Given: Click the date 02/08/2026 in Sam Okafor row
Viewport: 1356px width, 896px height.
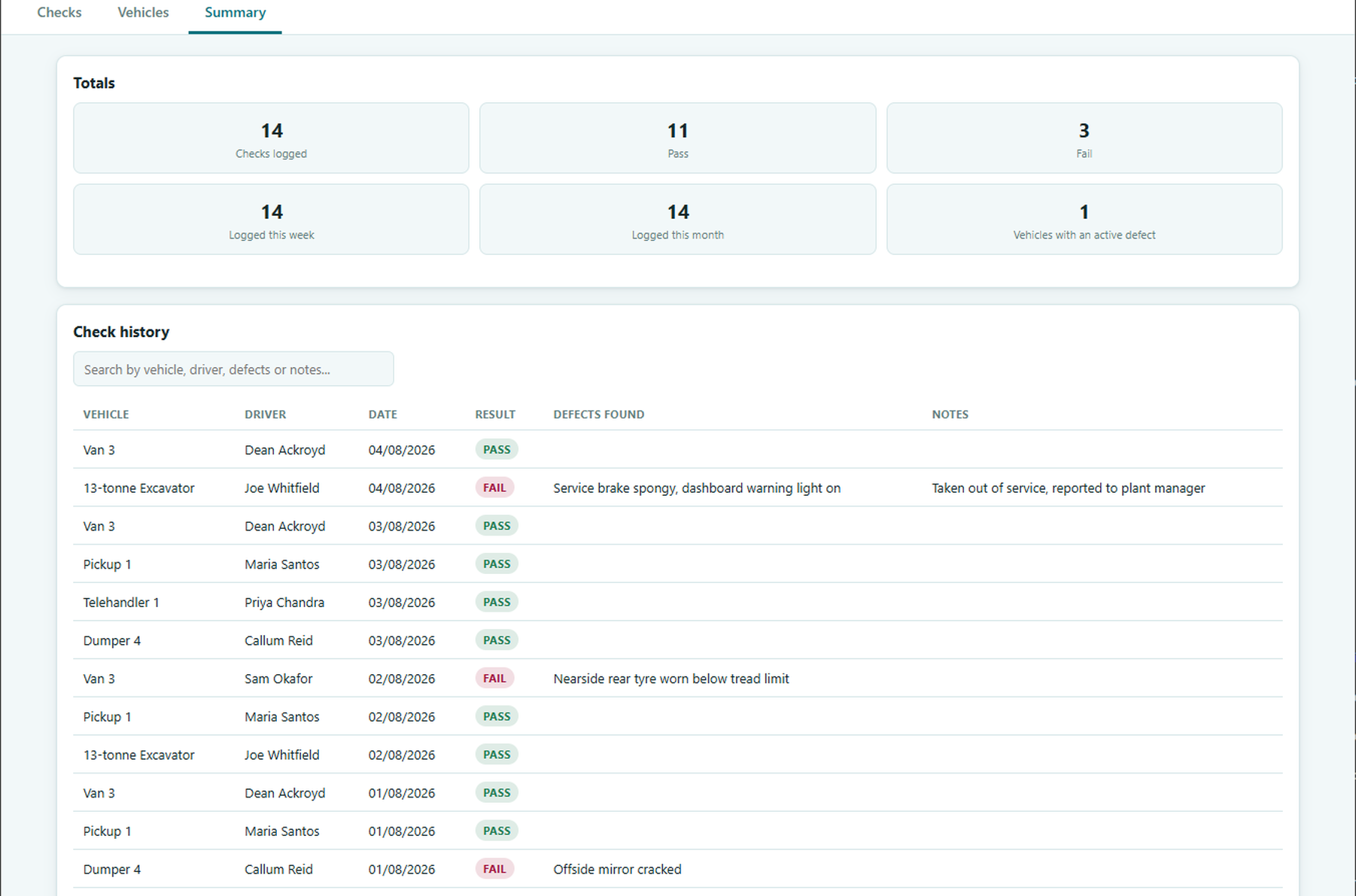Looking at the screenshot, I should click(x=401, y=679).
